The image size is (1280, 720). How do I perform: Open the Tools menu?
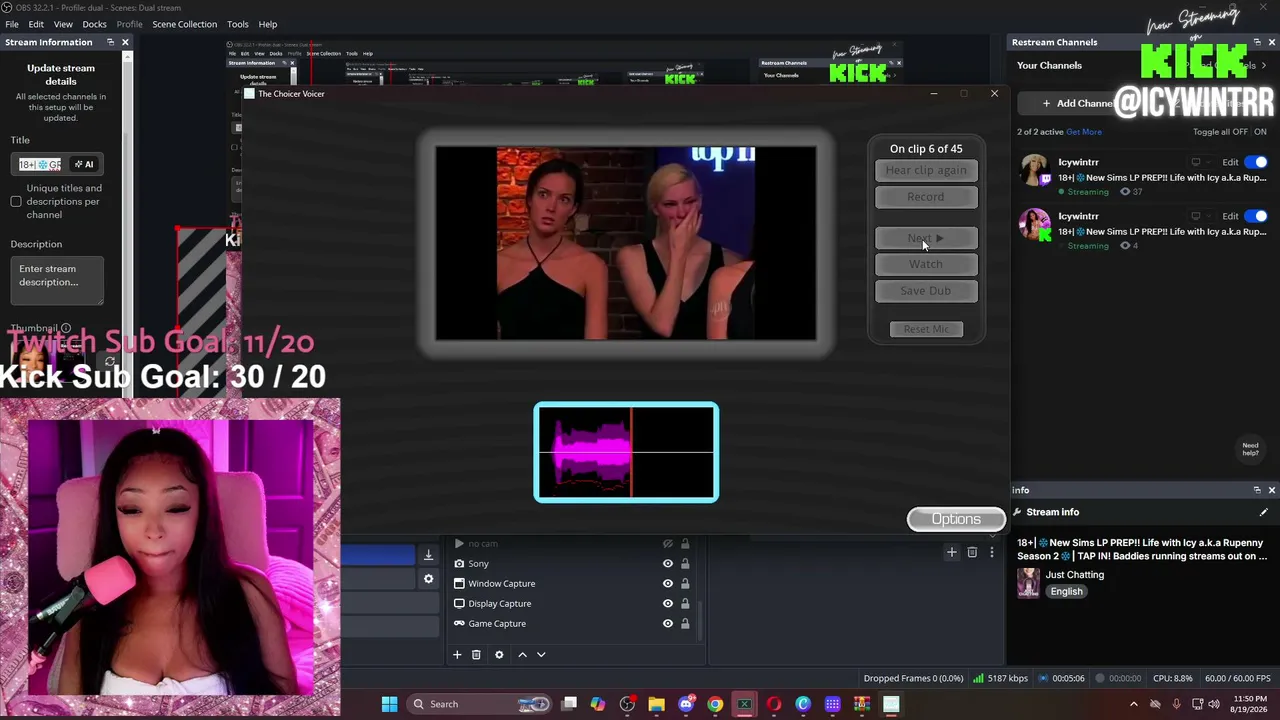point(237,24)
